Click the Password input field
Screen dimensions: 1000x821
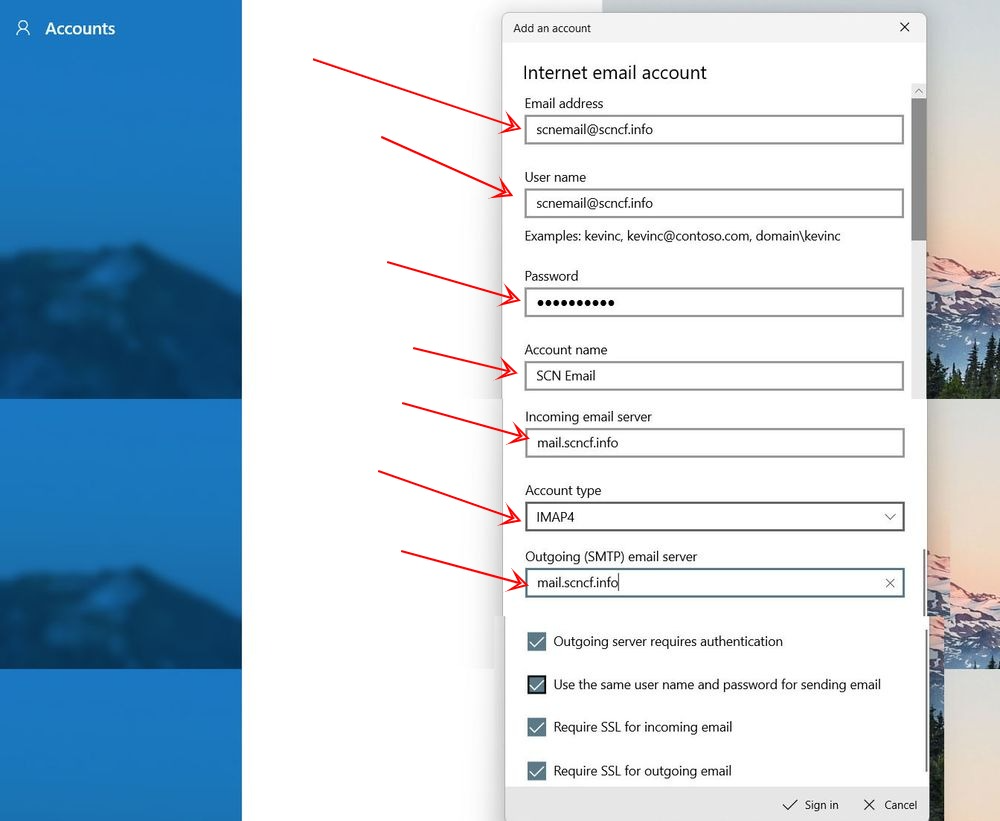[714, 302]
